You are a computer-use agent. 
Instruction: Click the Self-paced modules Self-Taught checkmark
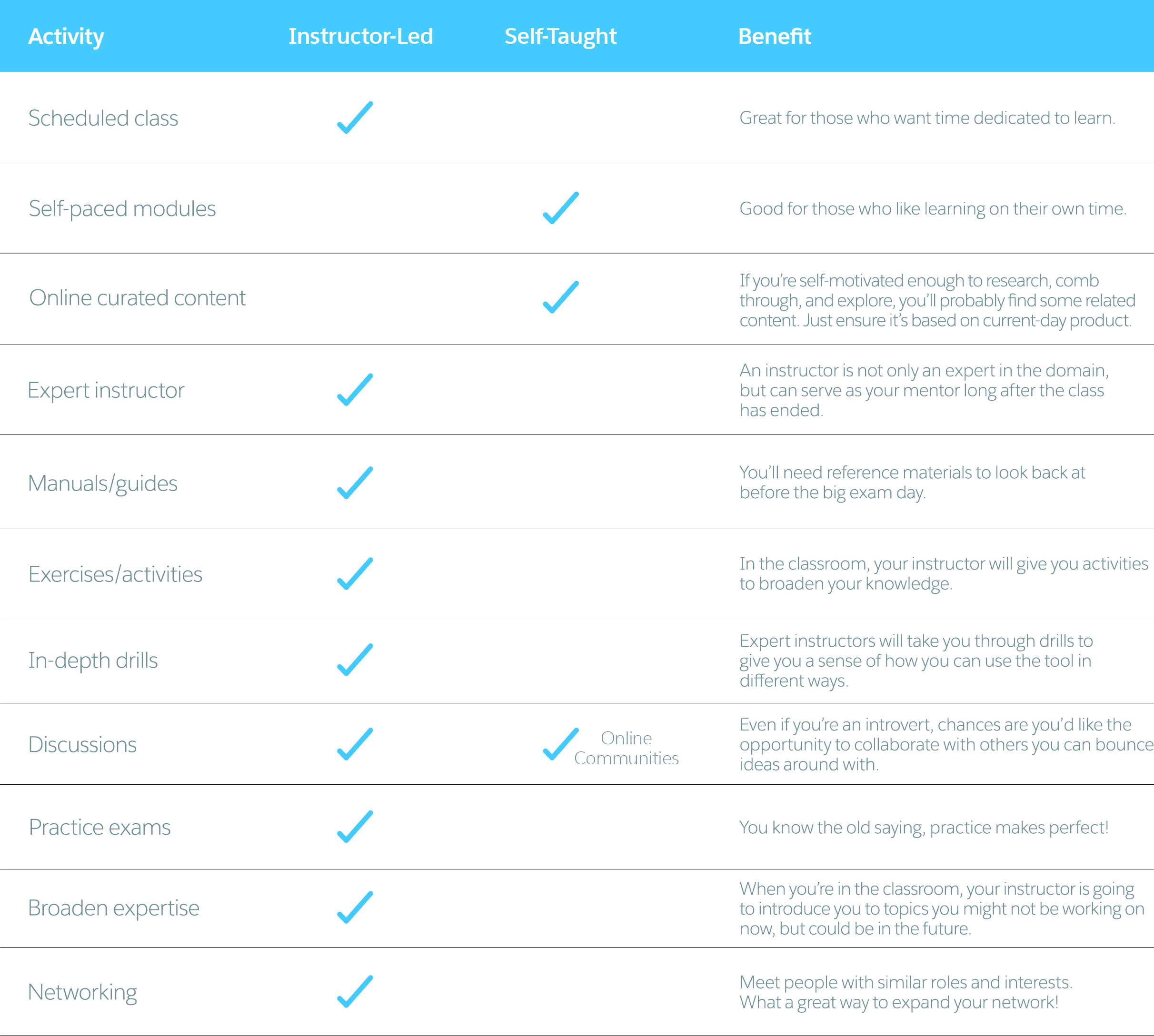(x=560, y=208)
